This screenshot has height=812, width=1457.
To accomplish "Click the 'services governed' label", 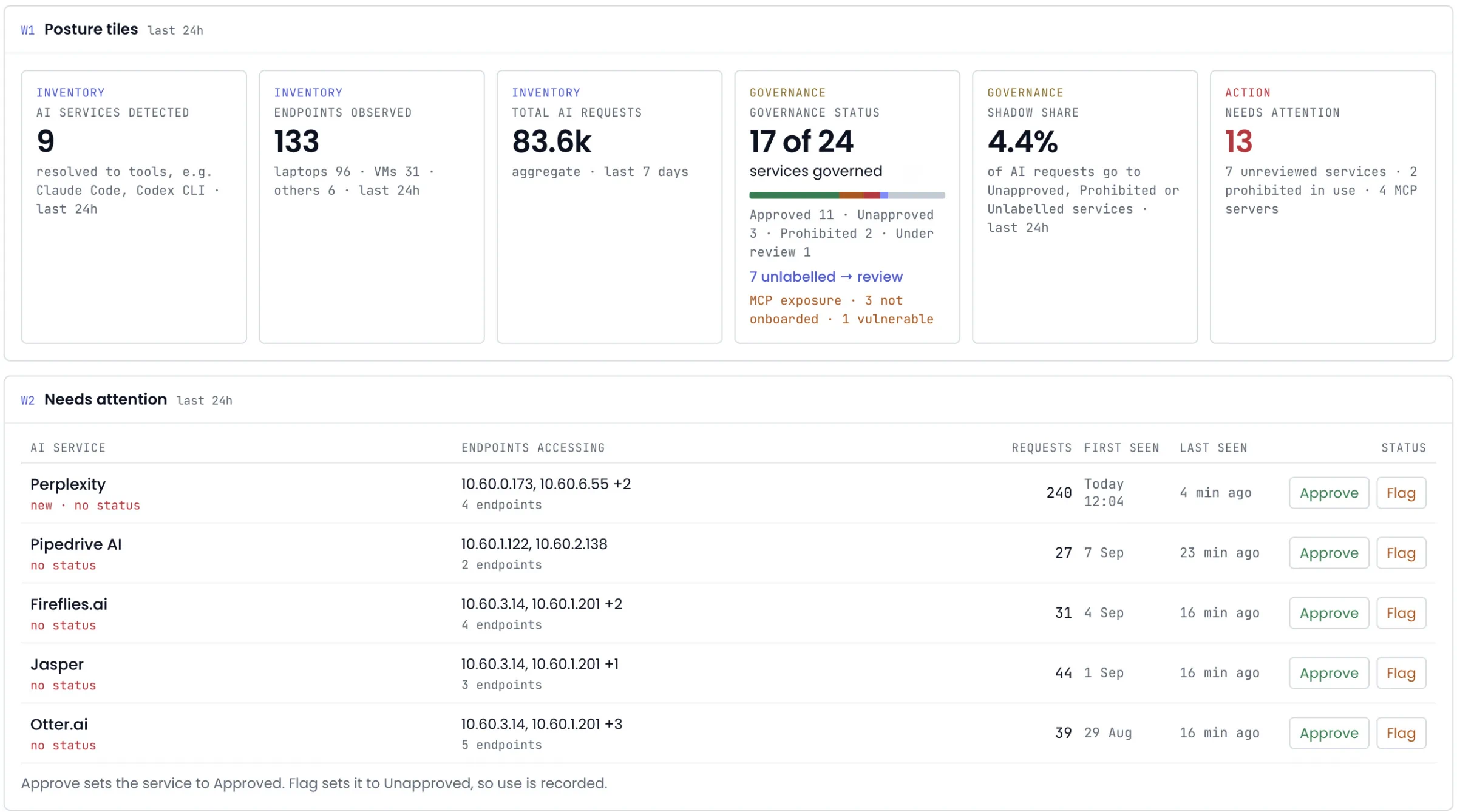I will click(x=815, y=171).
